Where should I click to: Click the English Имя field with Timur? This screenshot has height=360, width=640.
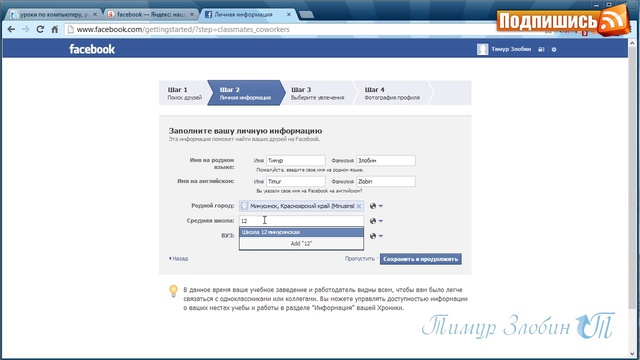pos(296,181)
